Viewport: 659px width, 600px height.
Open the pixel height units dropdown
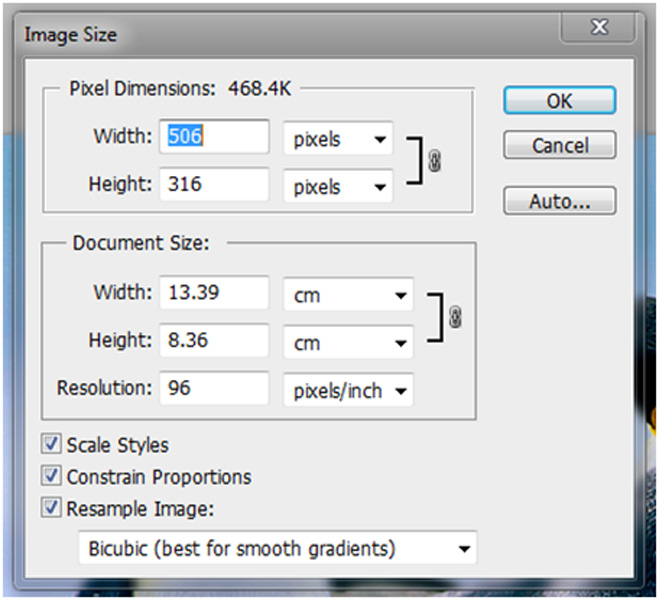(338, 186)
